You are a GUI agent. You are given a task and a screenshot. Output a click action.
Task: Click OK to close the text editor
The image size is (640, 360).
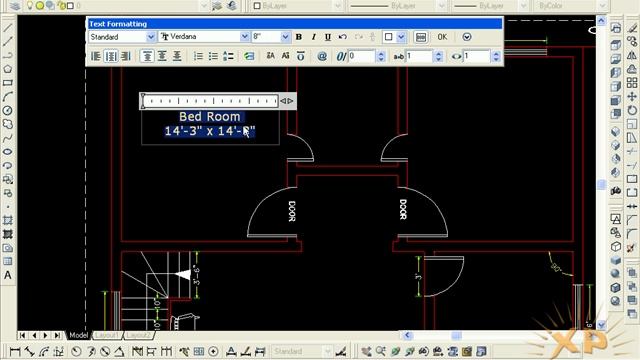click(x=442, y=37)
